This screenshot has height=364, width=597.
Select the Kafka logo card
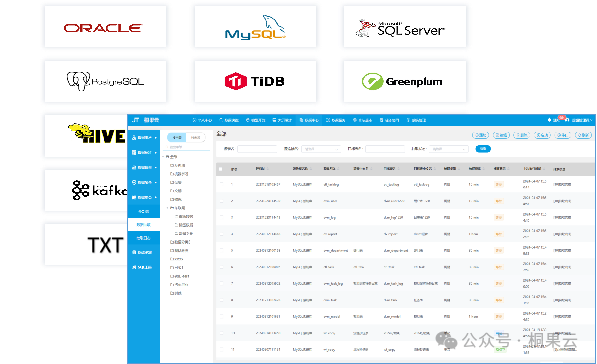point(86,190)
